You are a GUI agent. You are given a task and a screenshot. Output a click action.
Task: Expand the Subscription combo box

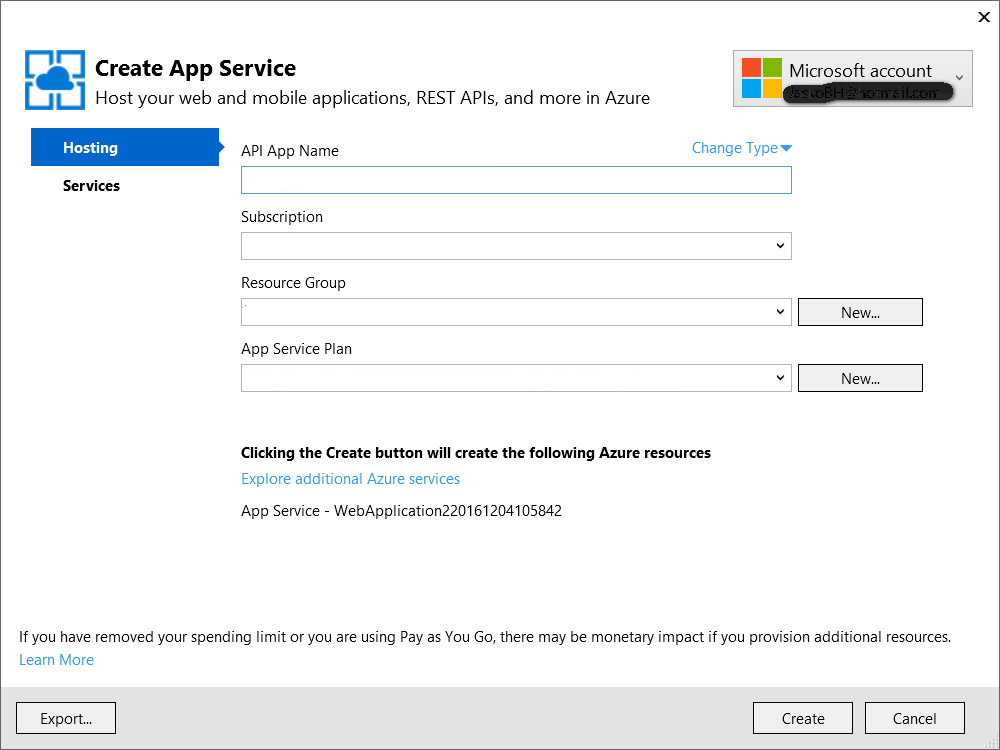coord(516,246)
